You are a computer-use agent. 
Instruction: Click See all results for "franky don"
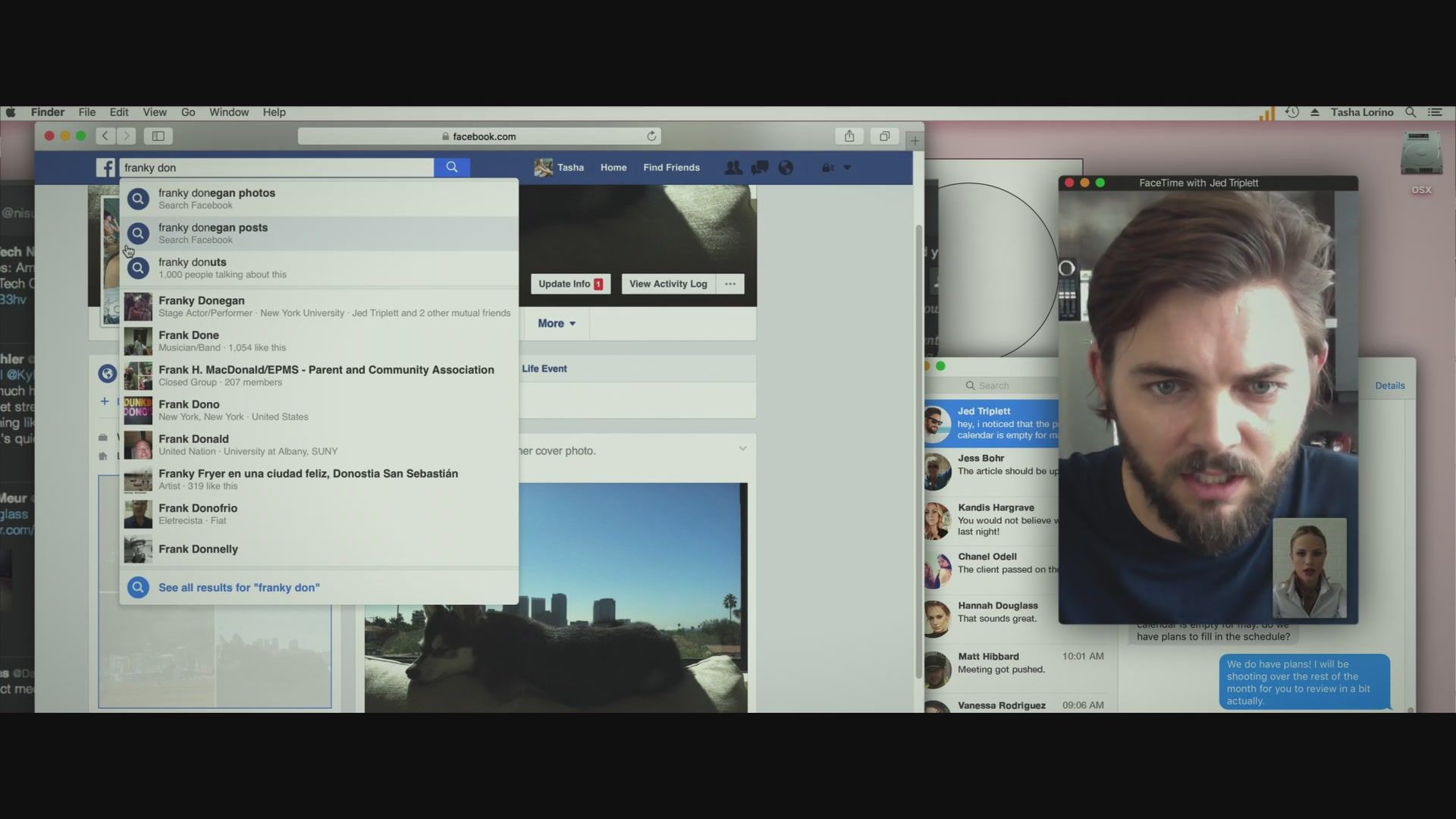319,587
